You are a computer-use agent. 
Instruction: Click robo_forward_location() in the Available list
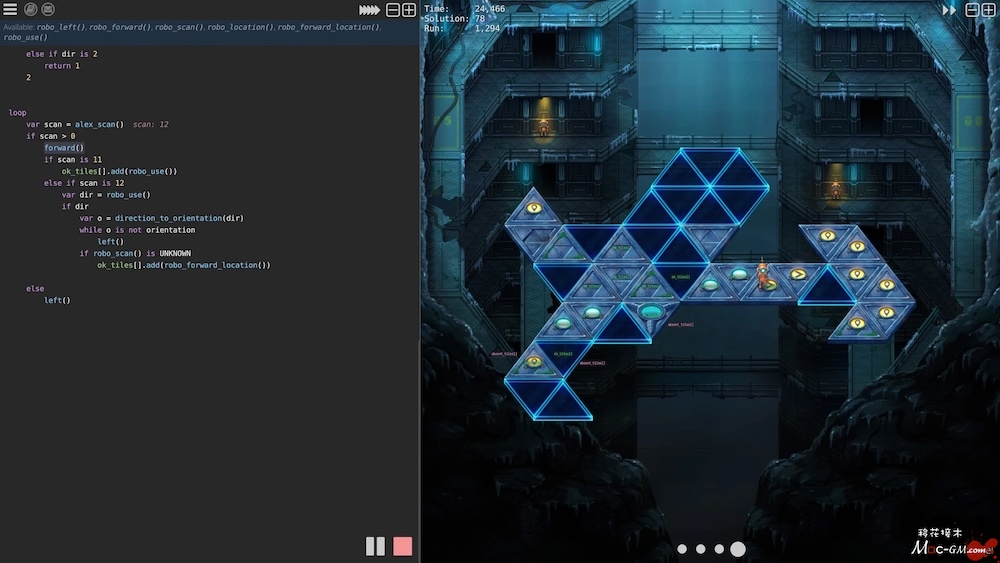point(328,27)
